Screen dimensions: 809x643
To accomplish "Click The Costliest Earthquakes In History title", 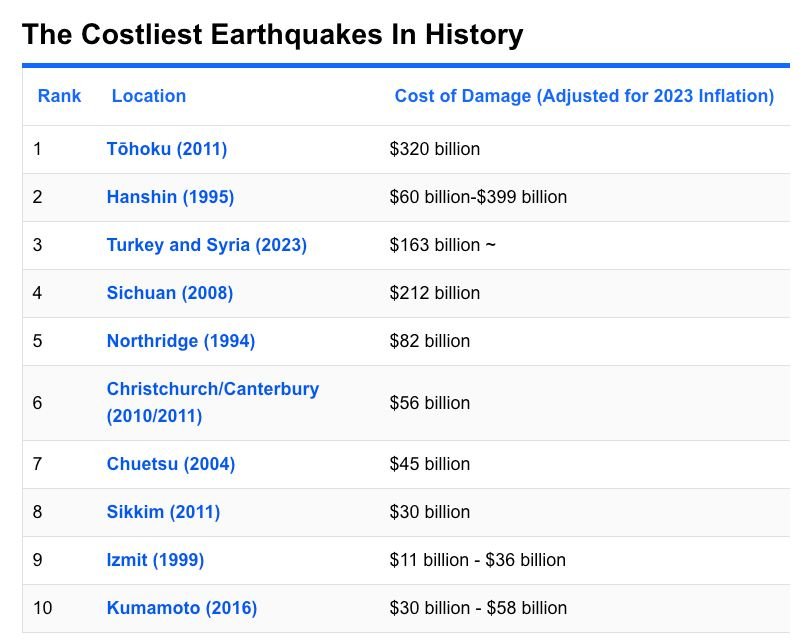I will click(272, 35).
